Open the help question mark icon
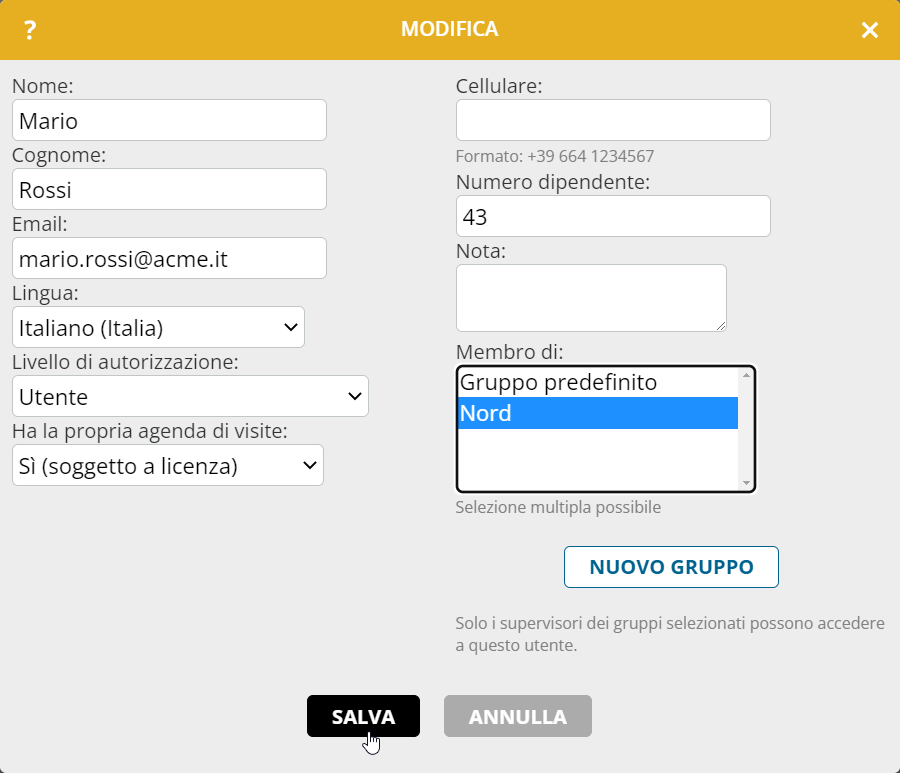This screenshot has width=900, height=773. [x=30, y=30]
